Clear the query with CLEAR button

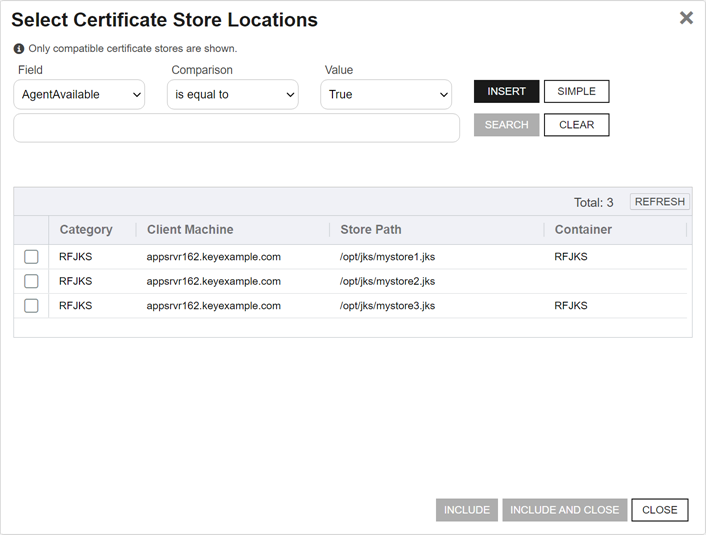[x=576, y=125]
